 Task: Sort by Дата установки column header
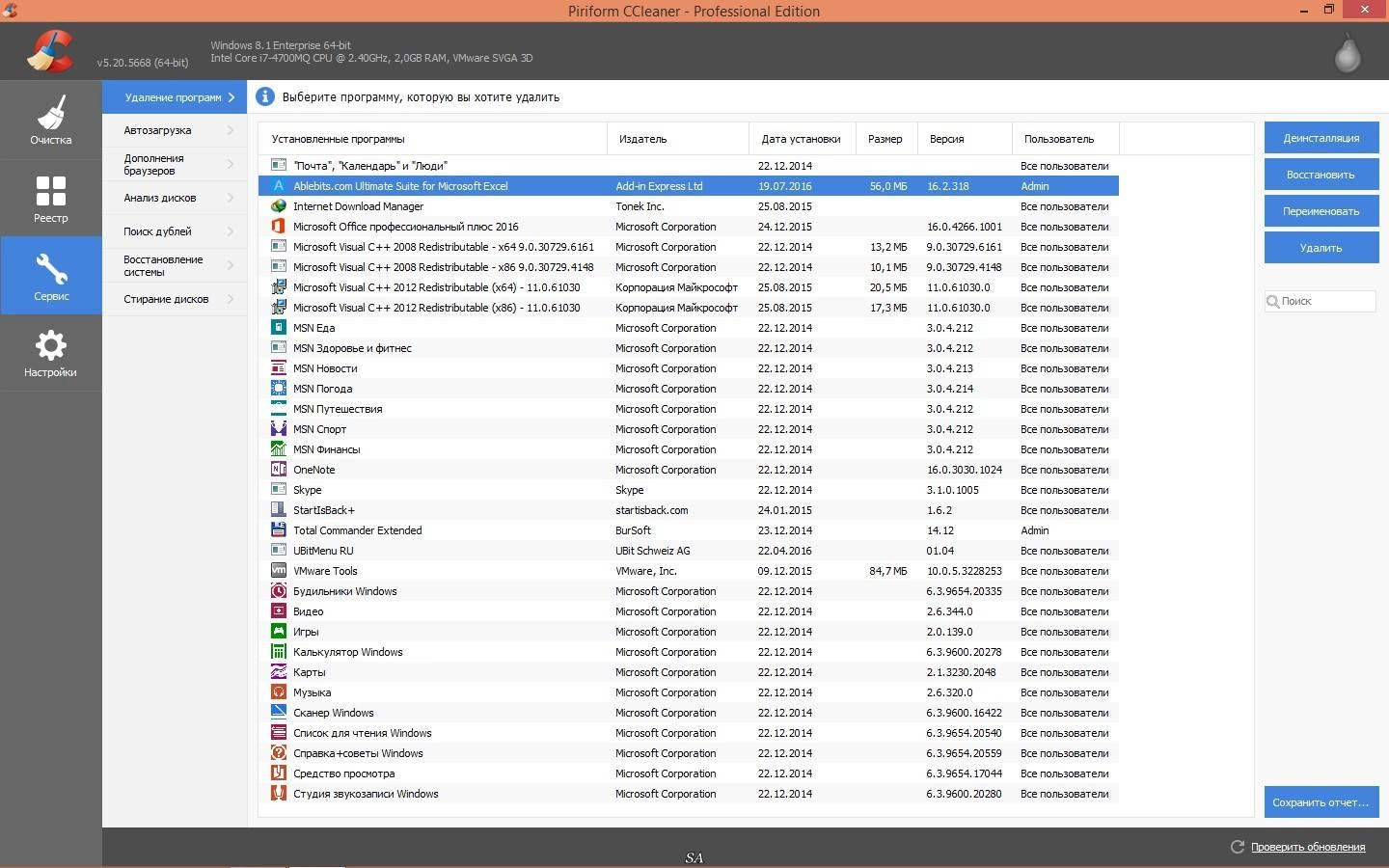[x=803, y=139]
